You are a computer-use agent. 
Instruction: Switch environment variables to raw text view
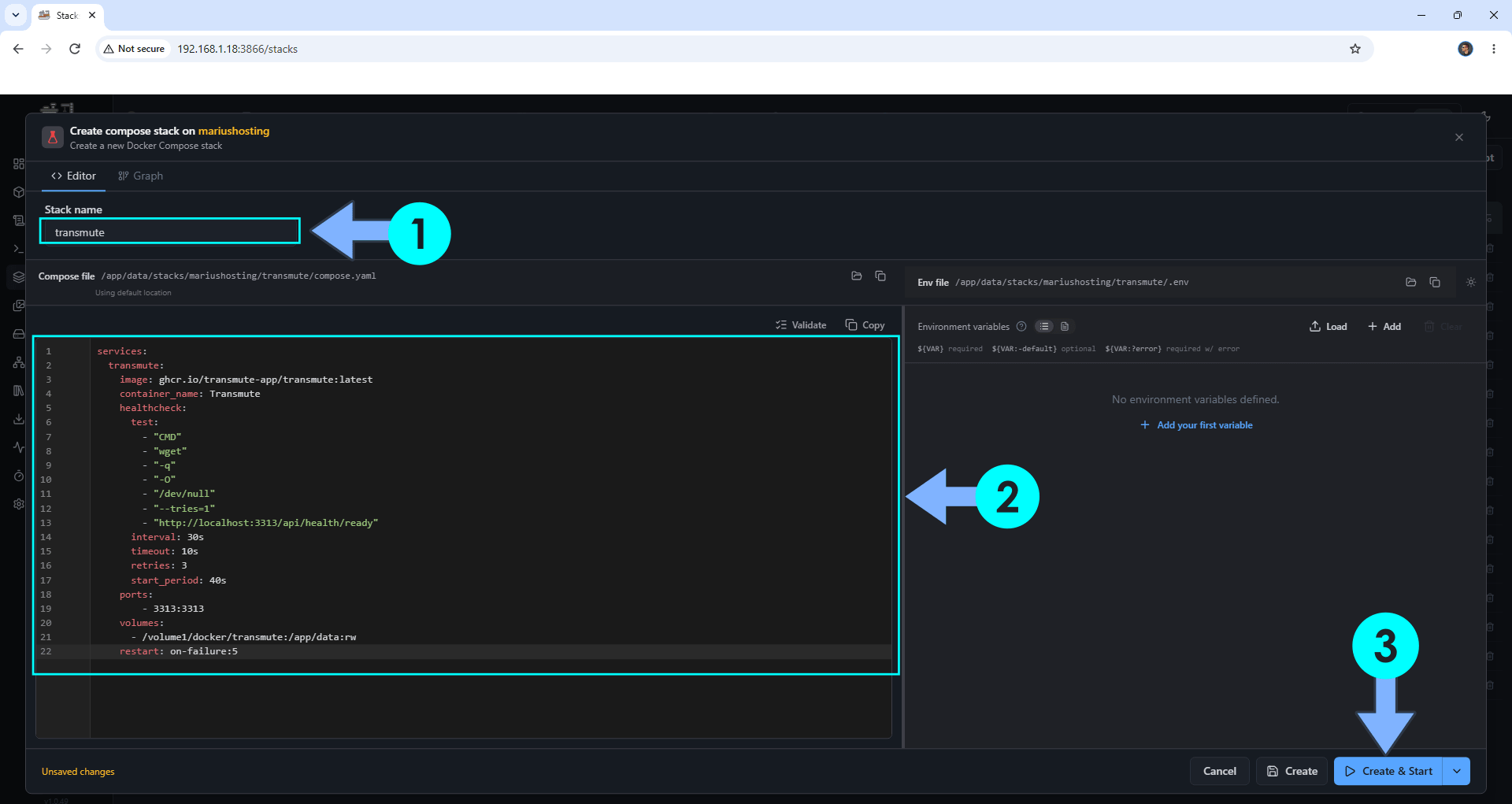tap(1065, 326)
